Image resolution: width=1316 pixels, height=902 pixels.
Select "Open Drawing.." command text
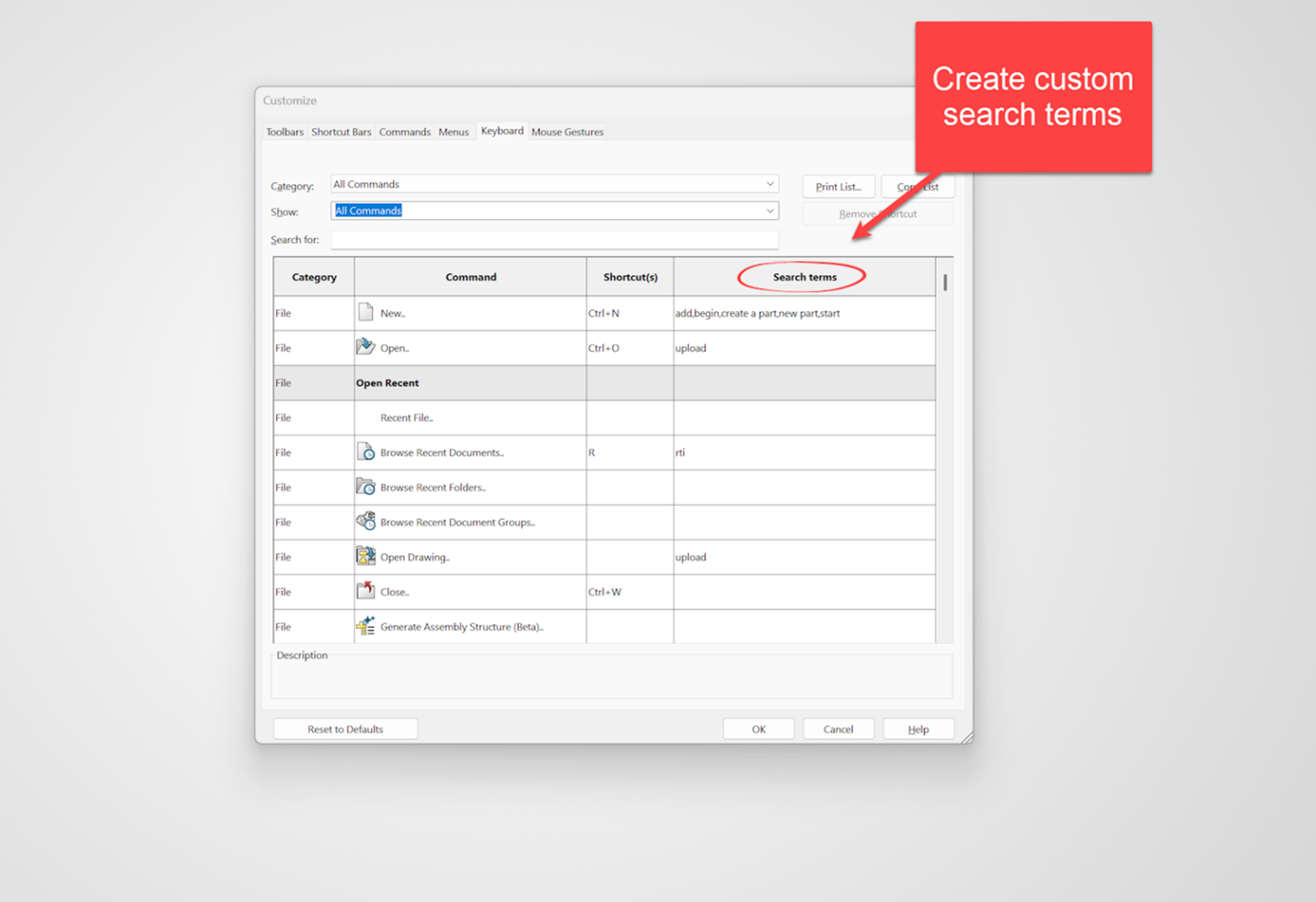tap(415, 557)
